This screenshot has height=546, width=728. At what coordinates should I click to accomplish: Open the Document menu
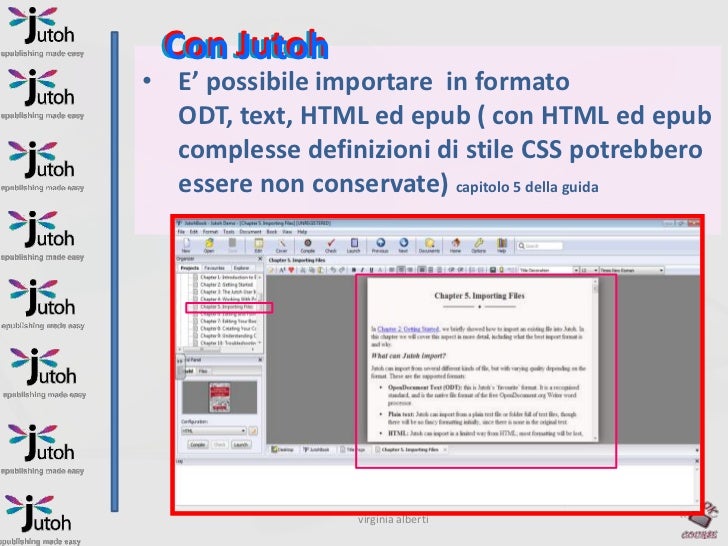[250, 231]
